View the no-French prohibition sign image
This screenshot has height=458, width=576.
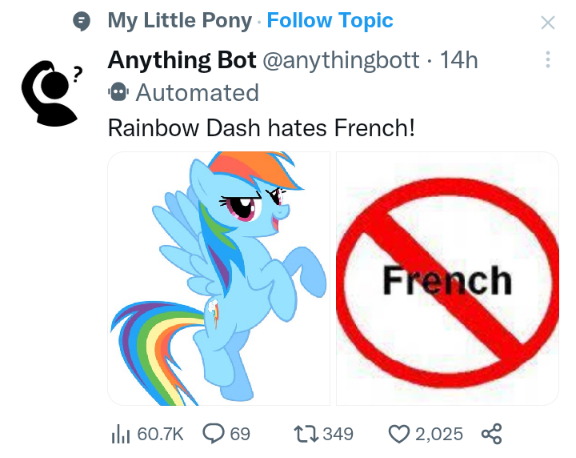447,278
